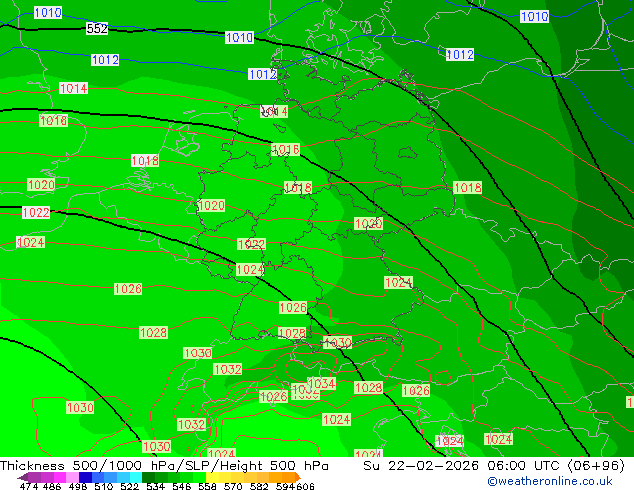This screenshot has width=634, height=490.
Task: Click the legend value 594
Action: pos(285,486)
